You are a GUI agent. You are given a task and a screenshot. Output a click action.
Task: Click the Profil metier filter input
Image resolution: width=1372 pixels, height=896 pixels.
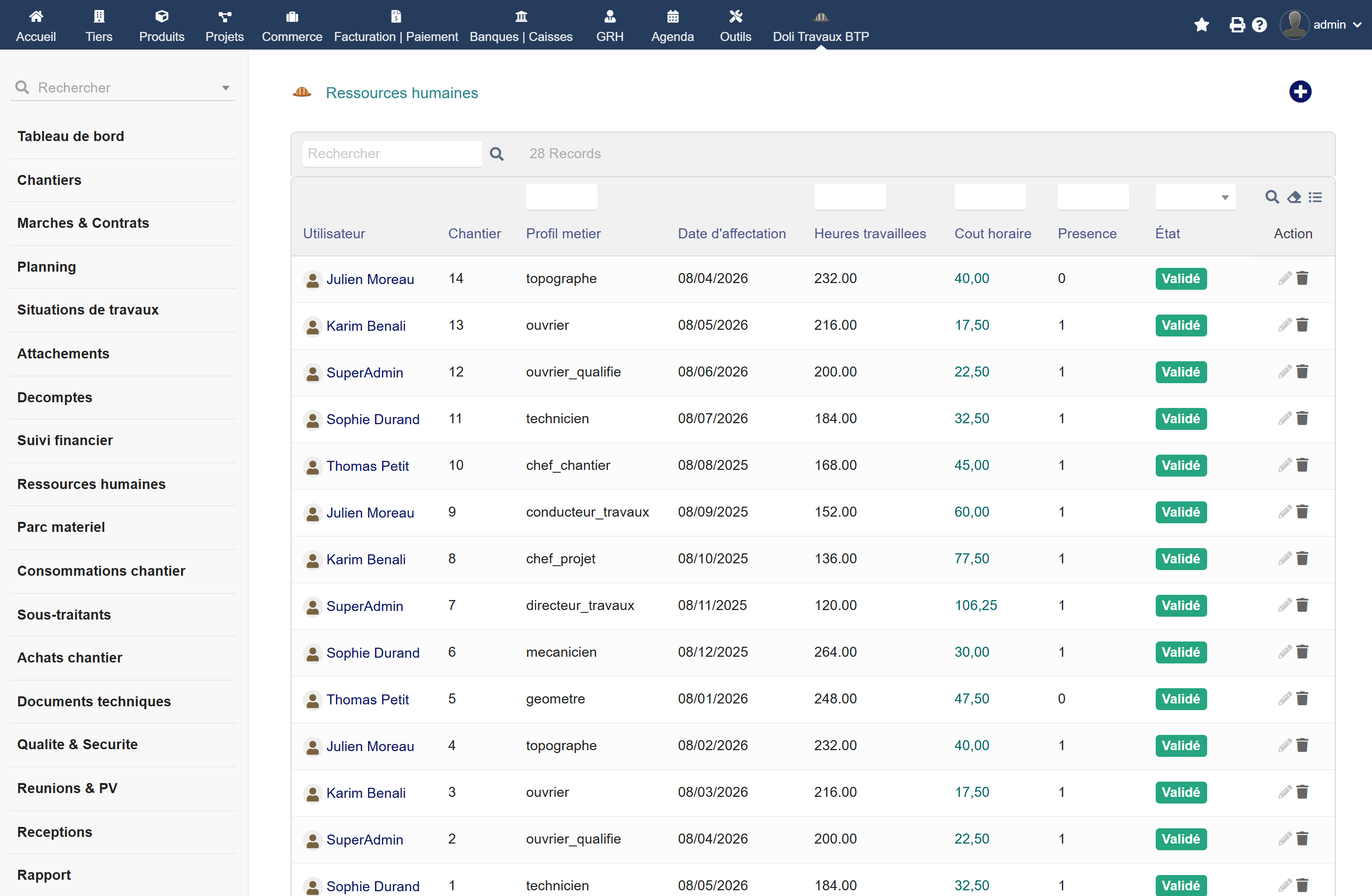coord(561,197)
